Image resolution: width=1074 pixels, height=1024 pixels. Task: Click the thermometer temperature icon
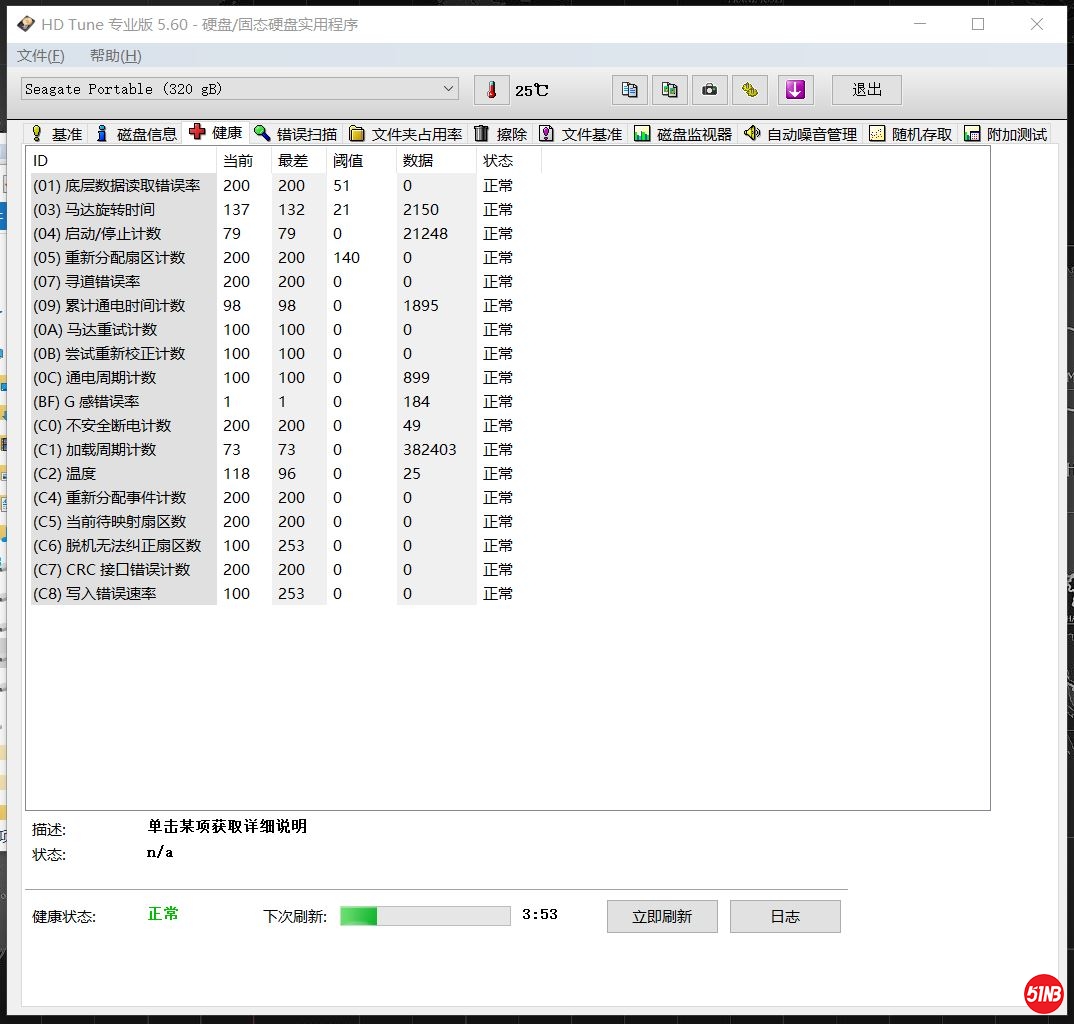(491, 89)
